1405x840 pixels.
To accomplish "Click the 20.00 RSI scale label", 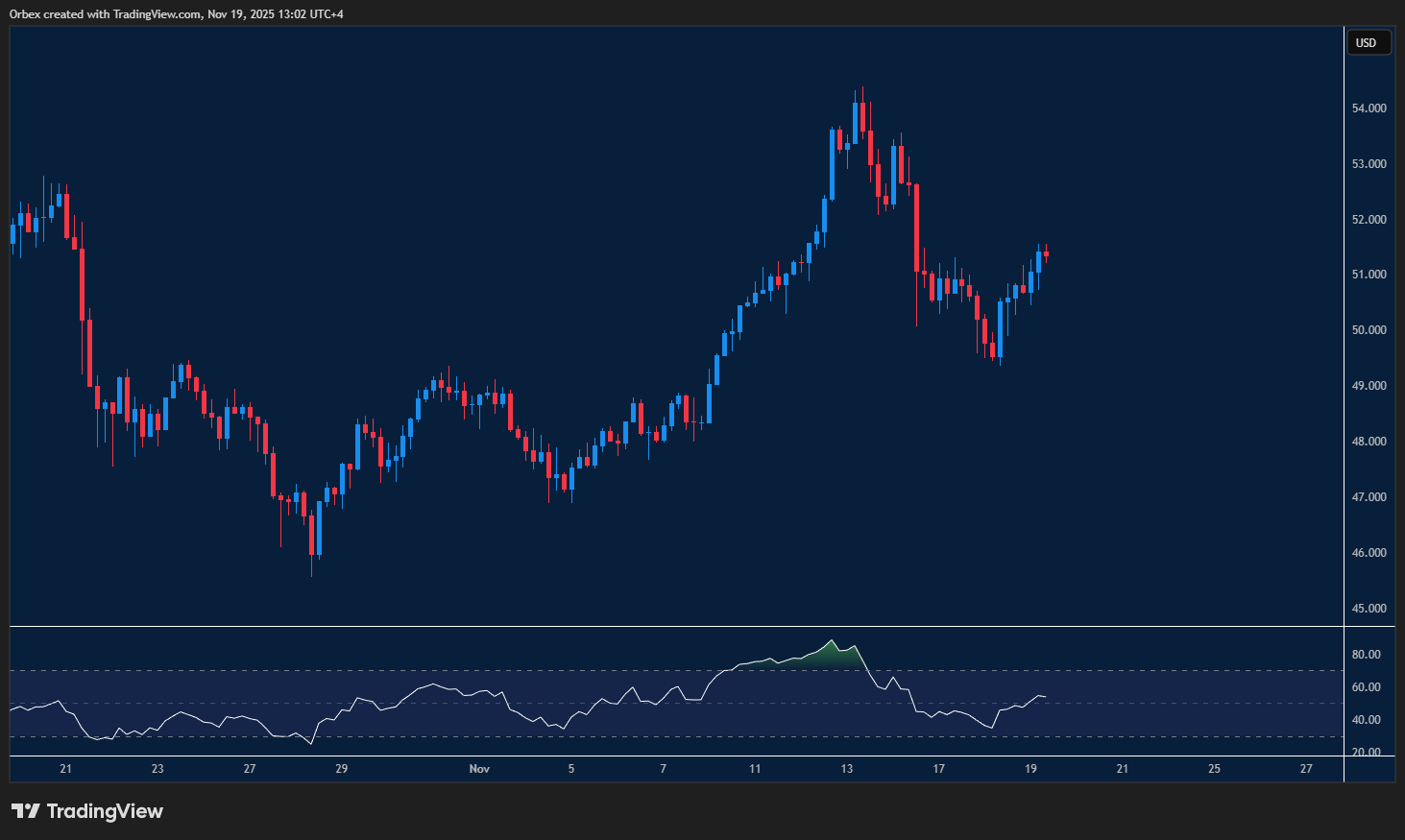I will click(1366, 752).
